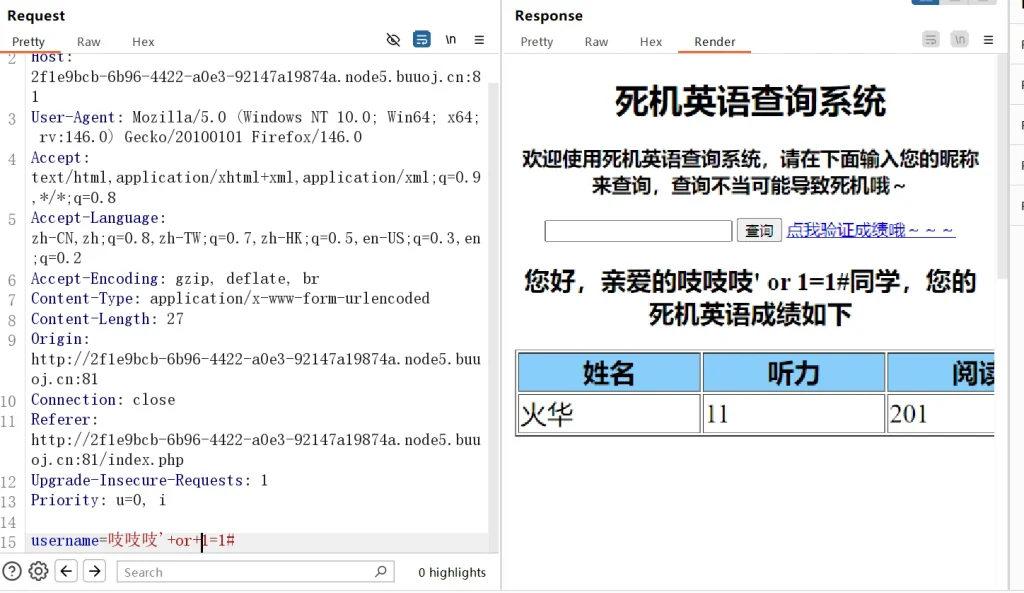Click the word wrap icon in Response

pos(931,40)
